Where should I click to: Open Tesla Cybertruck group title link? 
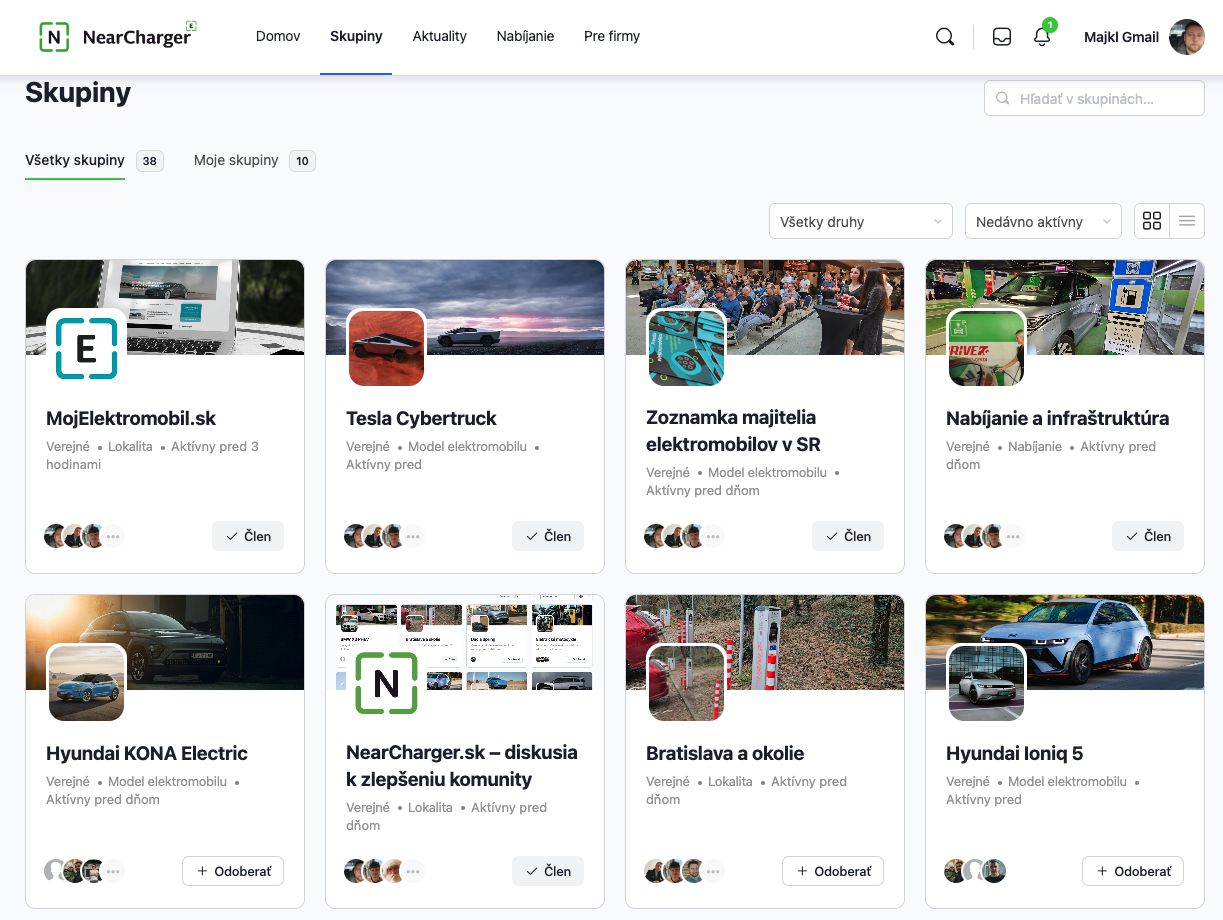(x=421, y=418)
